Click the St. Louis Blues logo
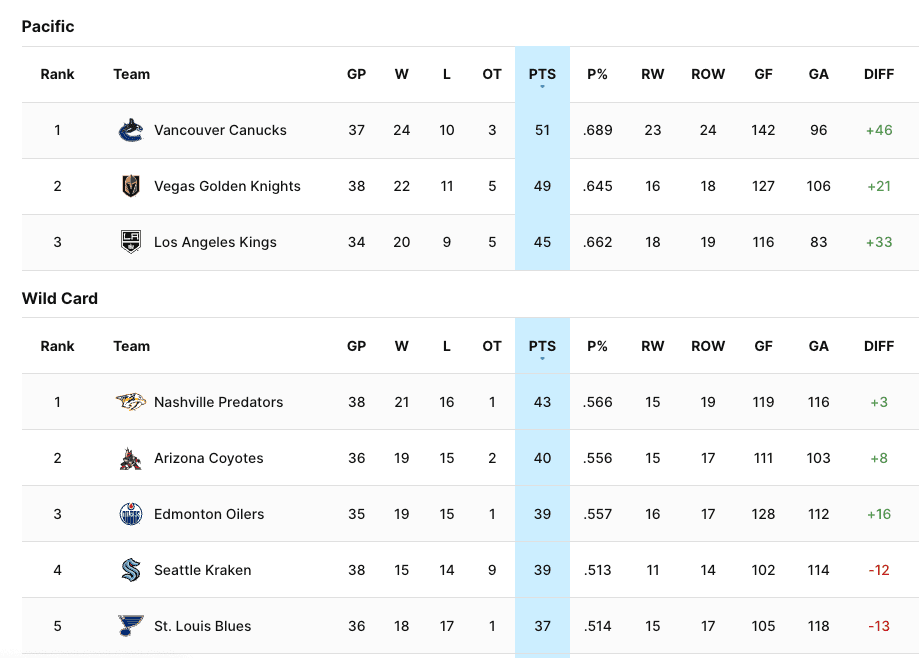Viewport: 919px width, 658px height. pyautogui.click(x=131, y=626)
